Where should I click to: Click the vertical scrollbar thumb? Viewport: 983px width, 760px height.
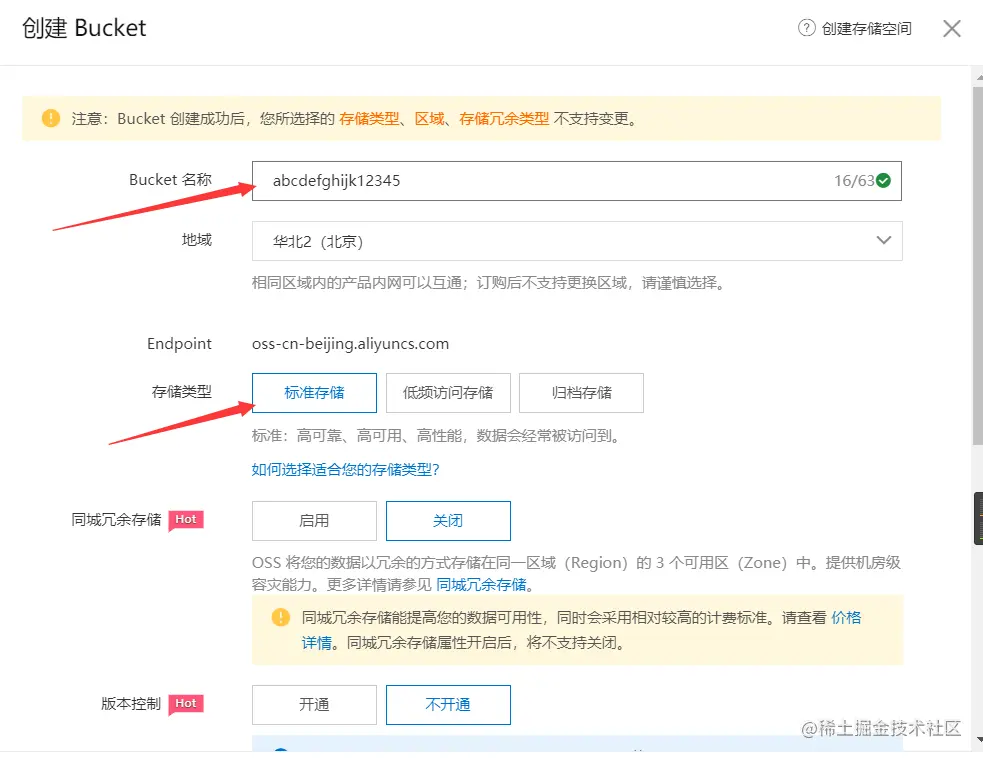click(978, 267)
